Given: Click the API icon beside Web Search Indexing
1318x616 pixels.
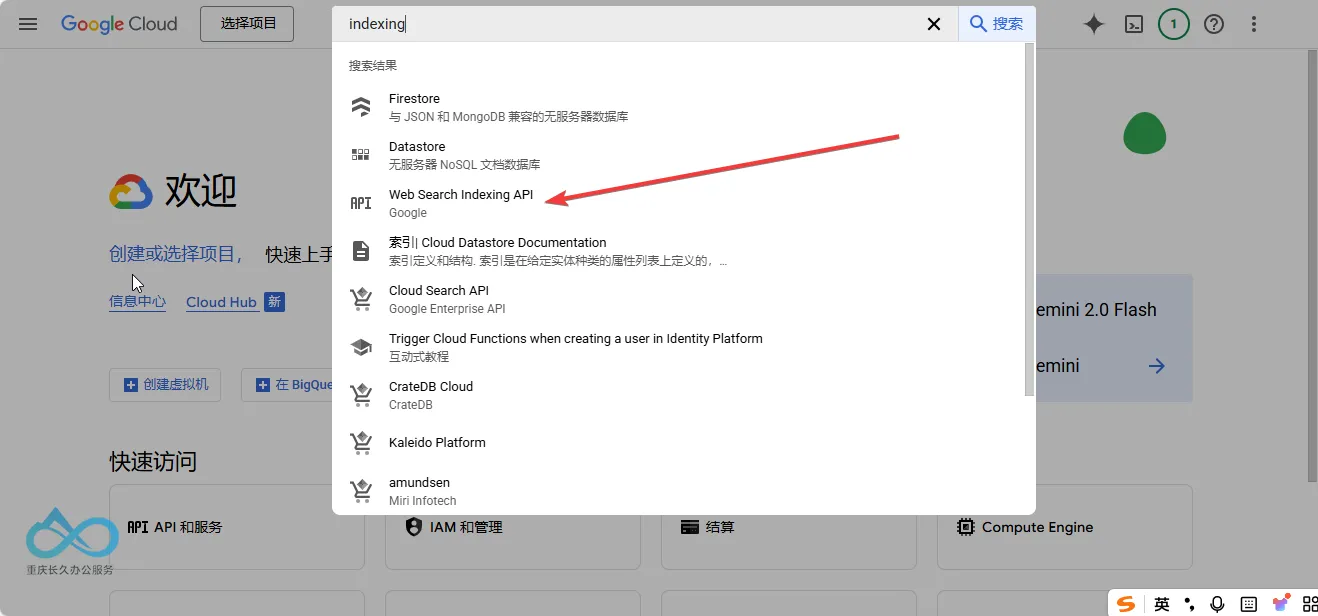Looking at the screenshot, I should [361, 203].
